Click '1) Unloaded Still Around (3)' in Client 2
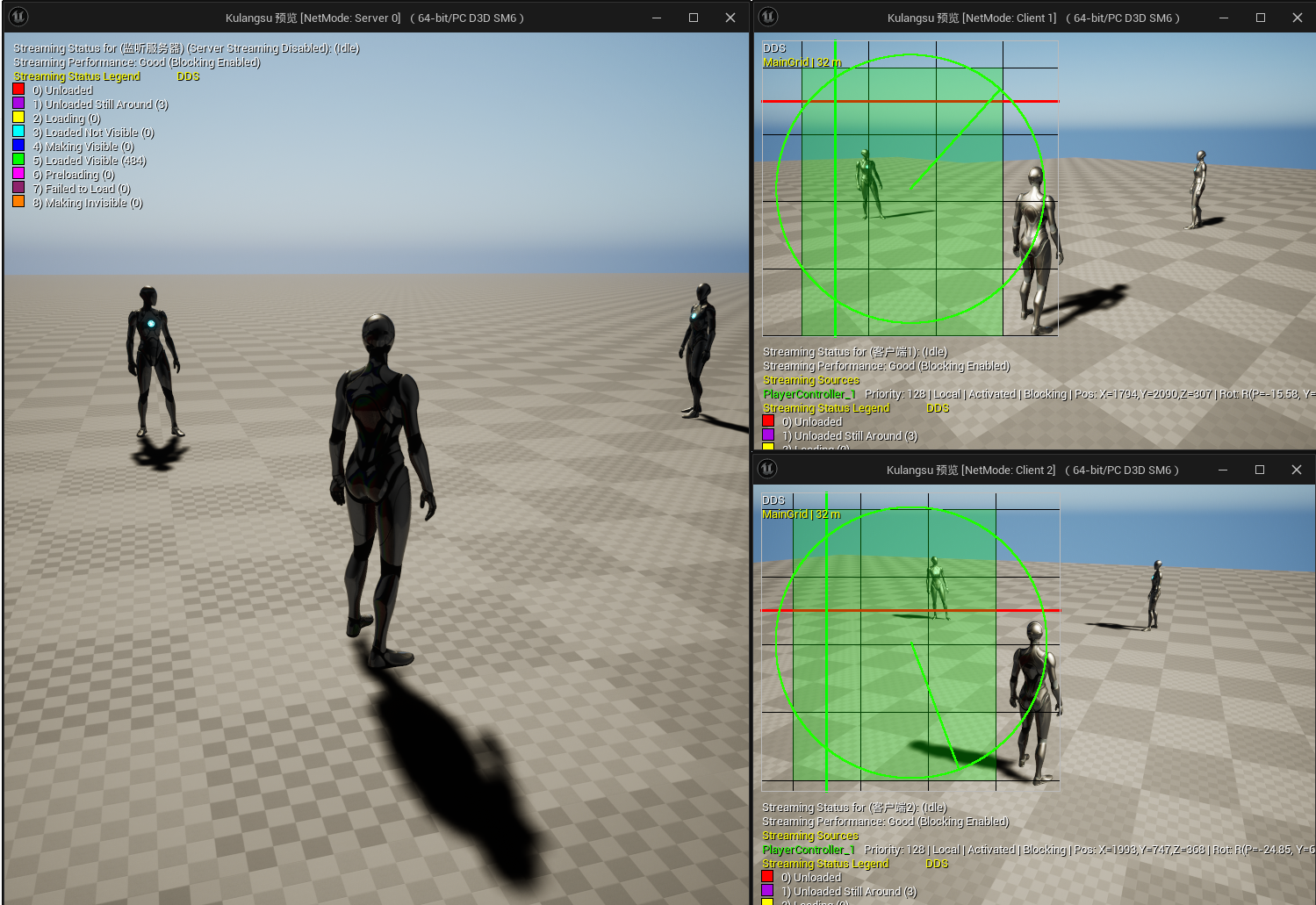Image resolution: width=1316 pixels, height=905 pixels. point(849,892)
